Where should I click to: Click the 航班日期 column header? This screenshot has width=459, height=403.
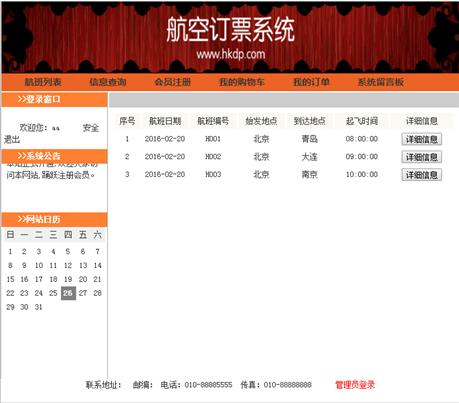165,121
